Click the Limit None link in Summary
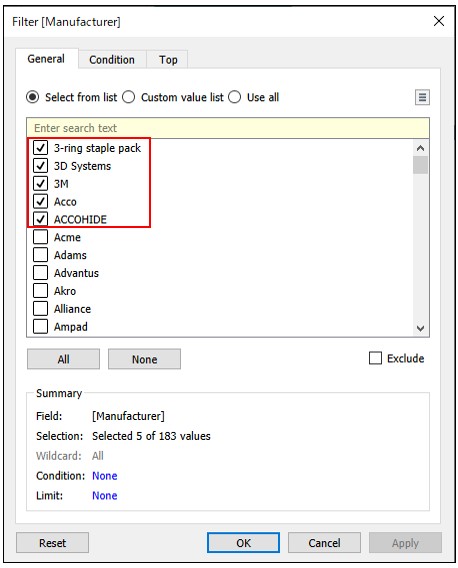 (104, 495)
